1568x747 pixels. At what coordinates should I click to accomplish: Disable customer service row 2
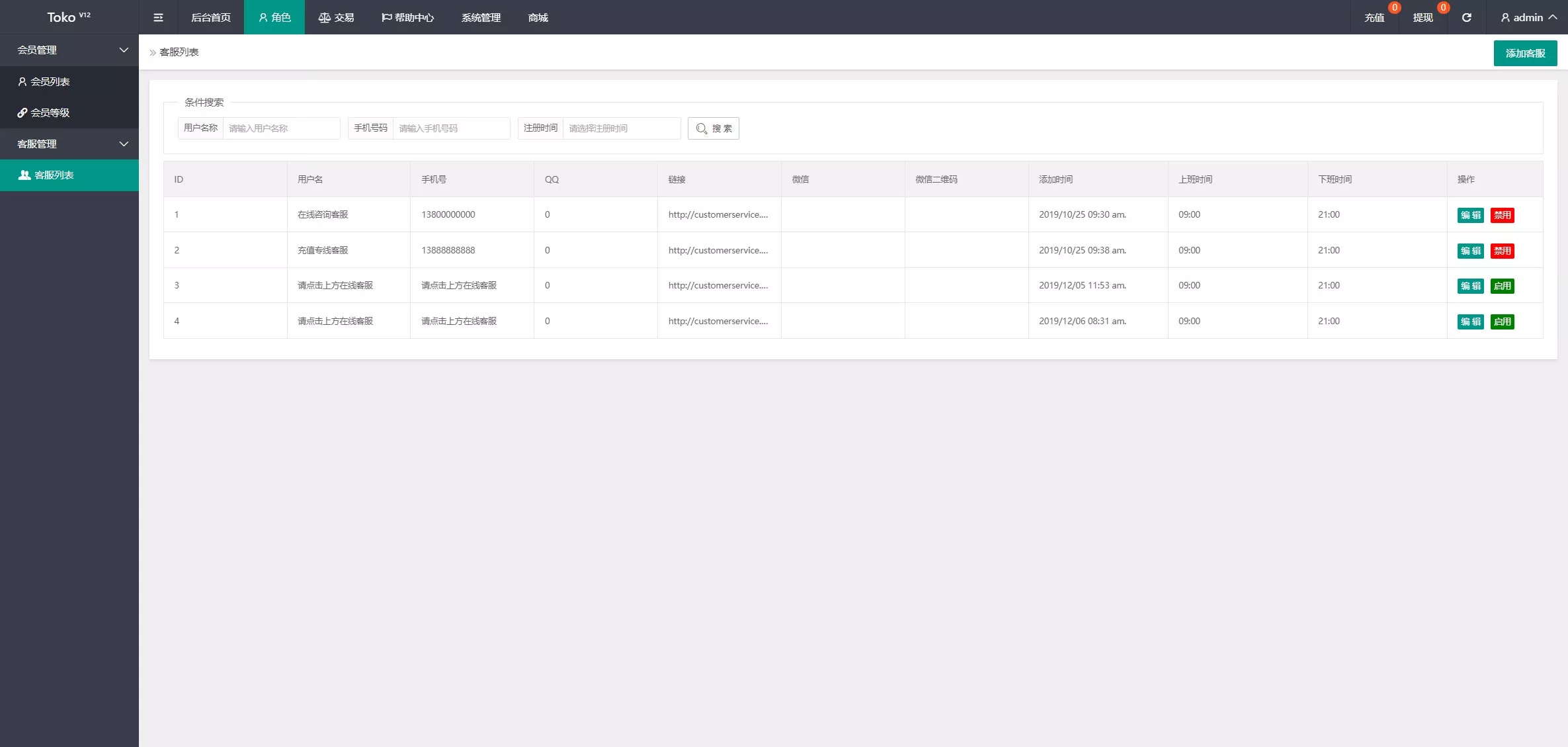click(1502, 251)
